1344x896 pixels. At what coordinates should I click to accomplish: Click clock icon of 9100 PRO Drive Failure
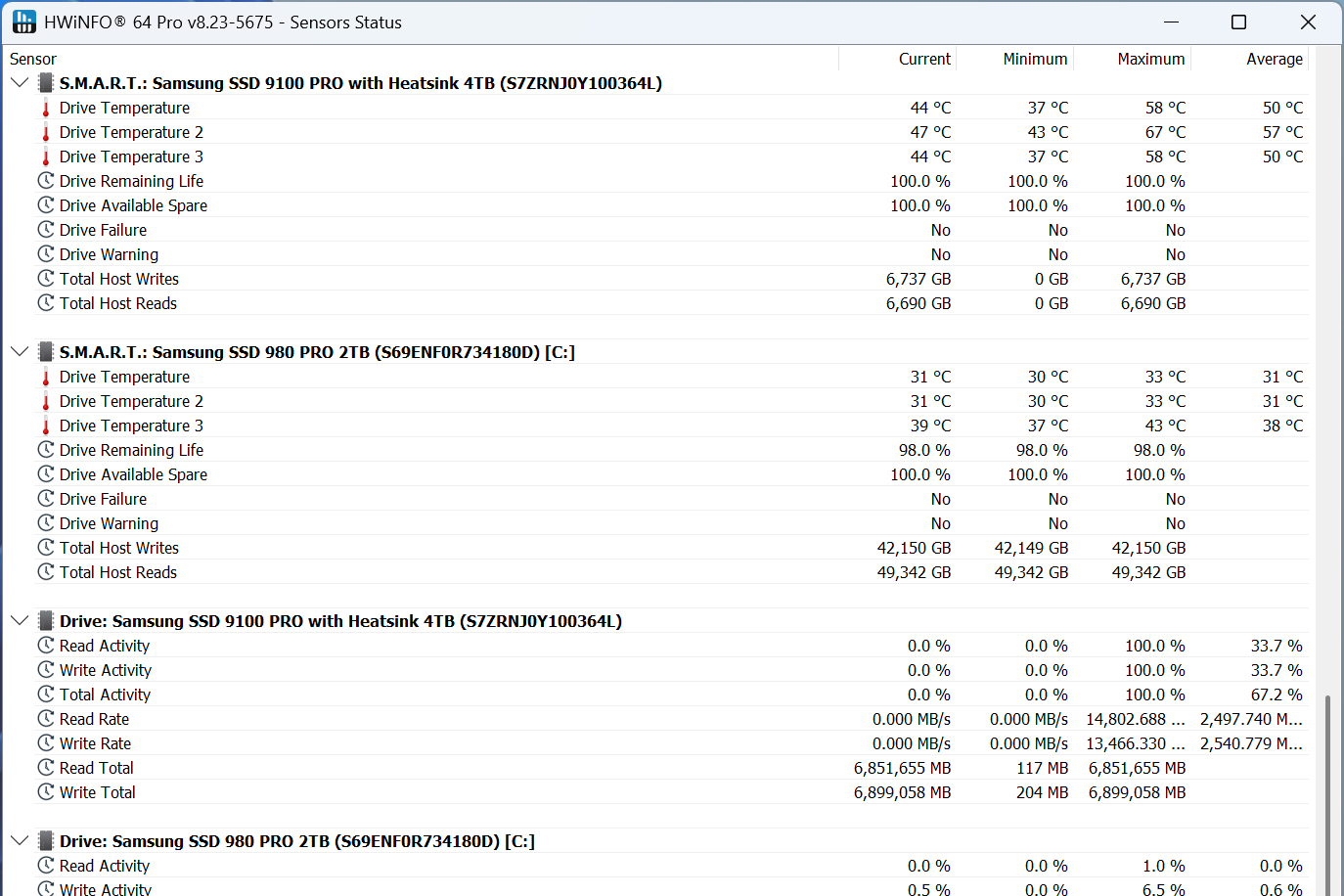point(45,230)
